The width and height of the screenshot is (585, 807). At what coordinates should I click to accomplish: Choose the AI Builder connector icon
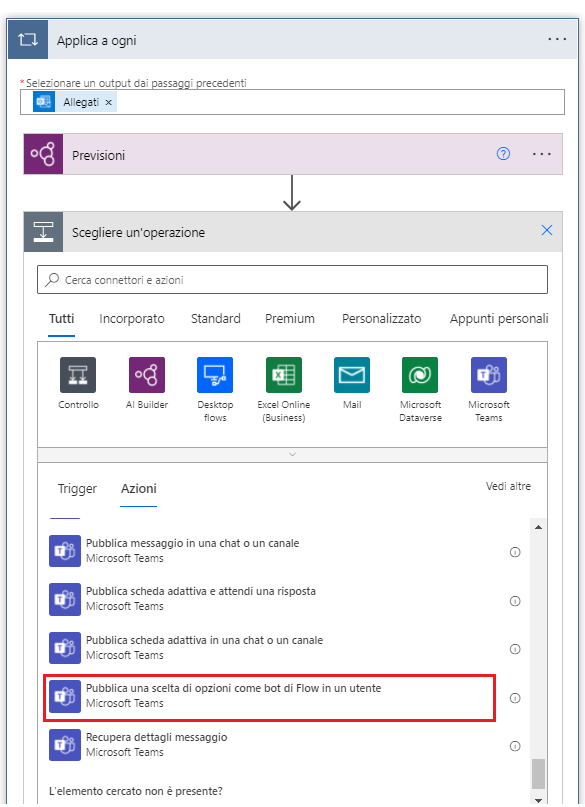click(147, 375)
